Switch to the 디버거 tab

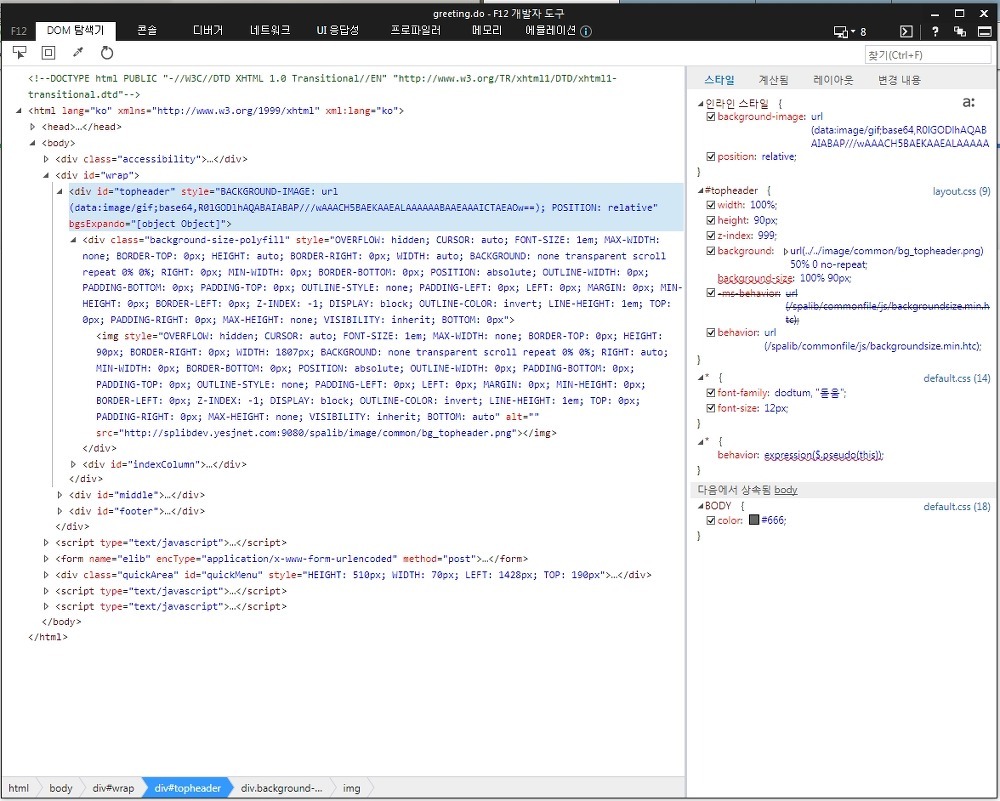(208, 30)
